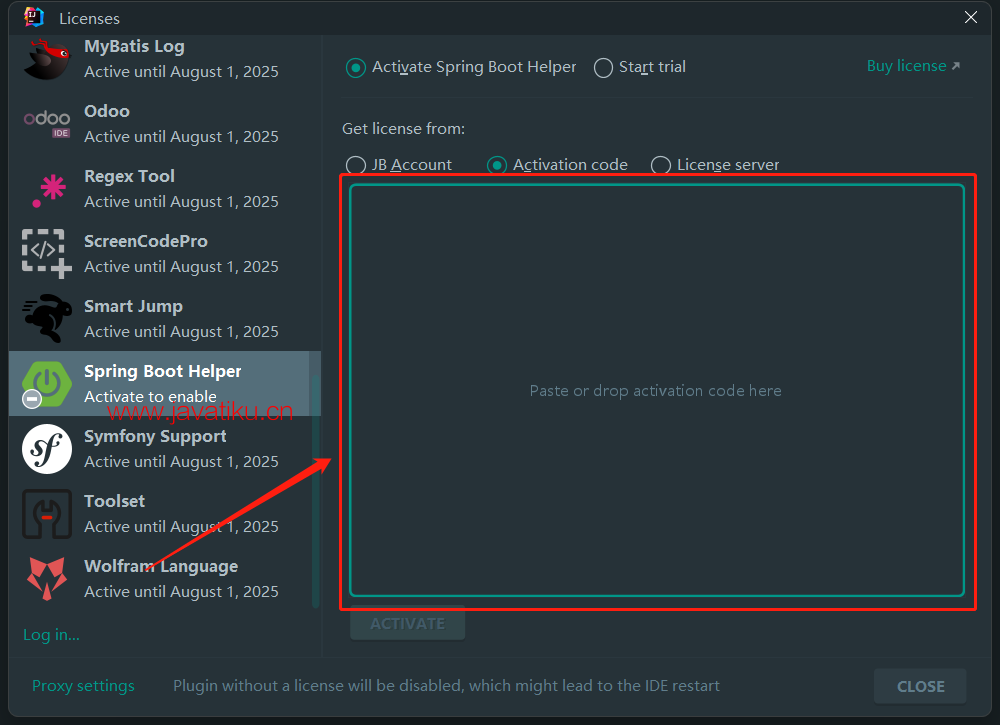Click the Odoo IDE plugin icon
The height and width of the screenshot is (725, 1000).
click(x=47, y=124)
